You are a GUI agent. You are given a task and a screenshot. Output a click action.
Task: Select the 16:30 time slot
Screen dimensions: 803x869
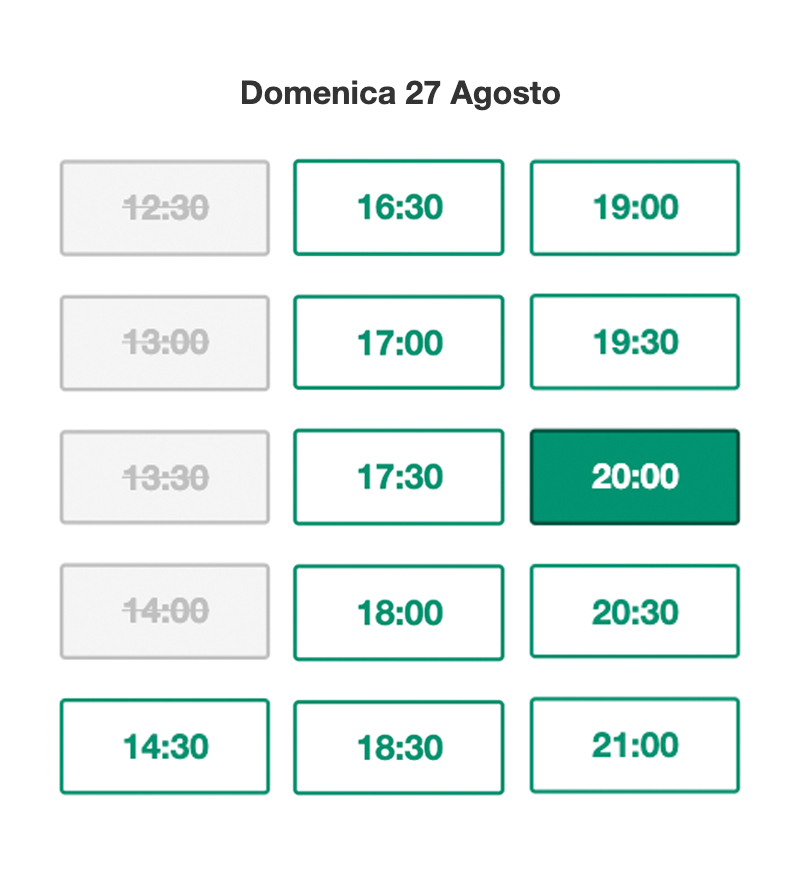pyautogui.click(x=398, y=208)
